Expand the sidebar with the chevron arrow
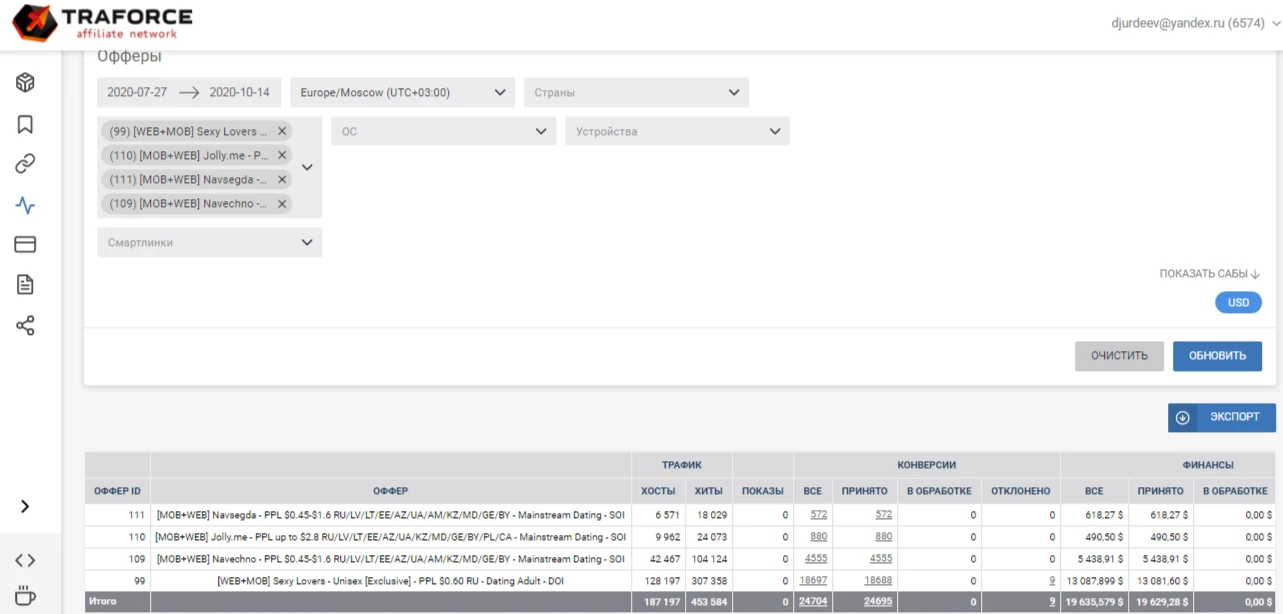Screen dimensions: 1283x614 pos(25,506)
